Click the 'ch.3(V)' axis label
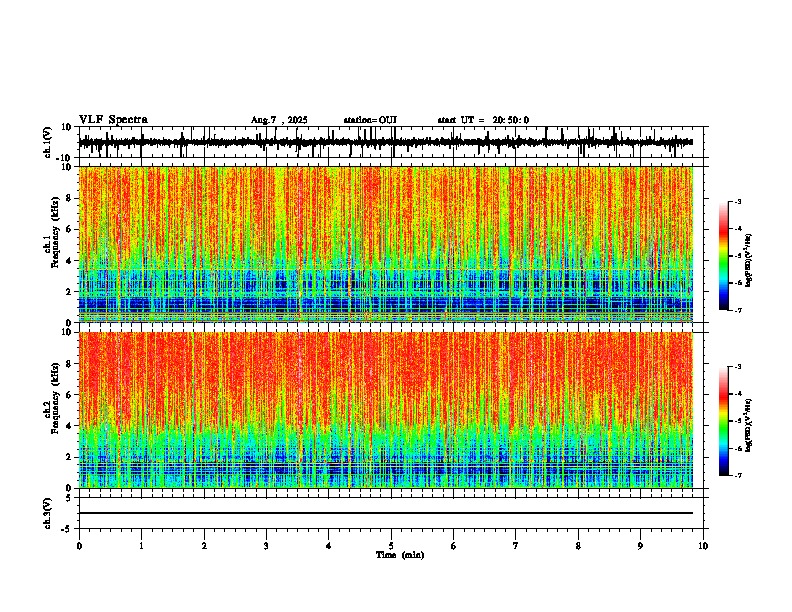This screenshot has height=612, width=792. click(x=48, y=513)
